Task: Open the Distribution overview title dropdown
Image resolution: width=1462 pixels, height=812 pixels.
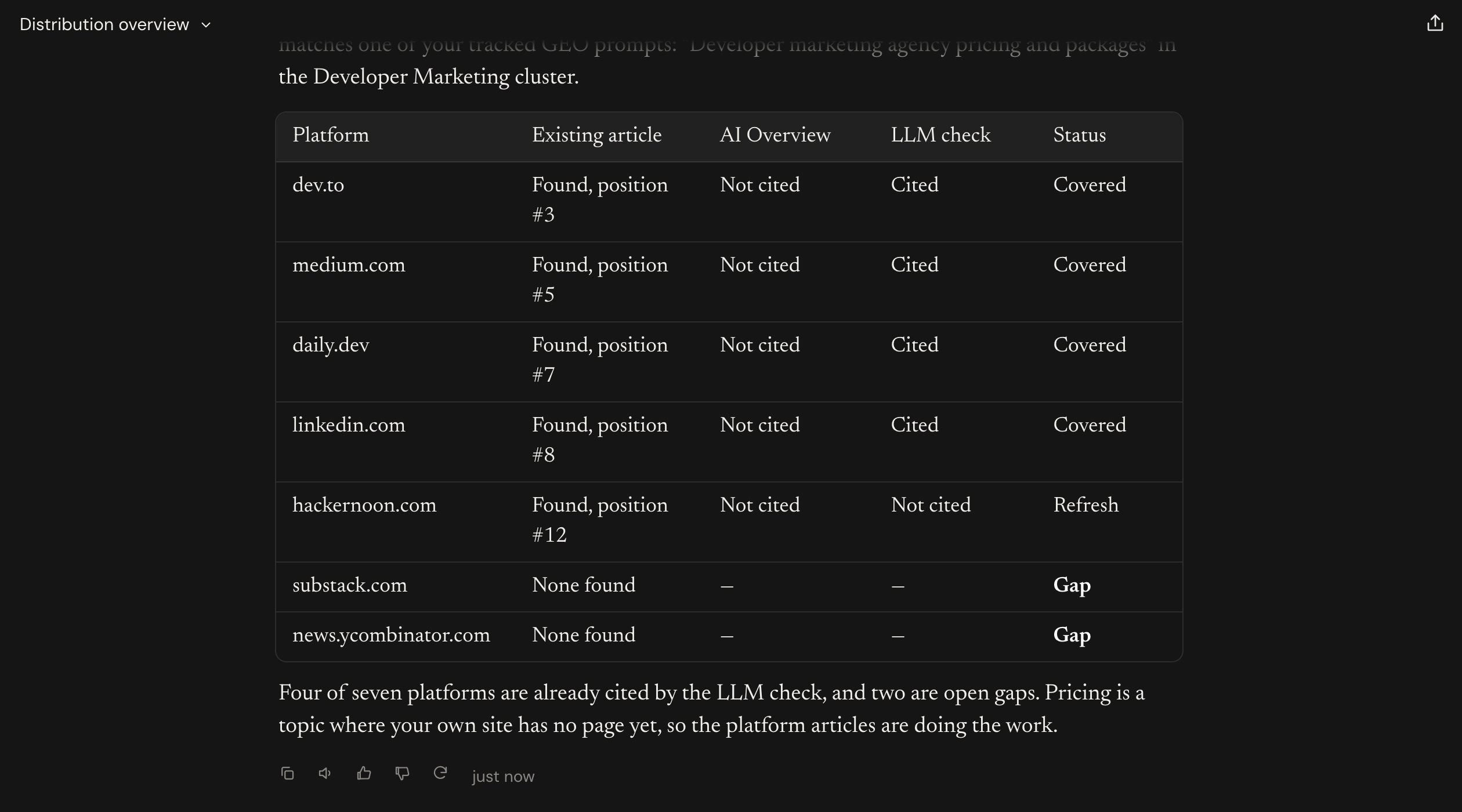Action: 115,24
